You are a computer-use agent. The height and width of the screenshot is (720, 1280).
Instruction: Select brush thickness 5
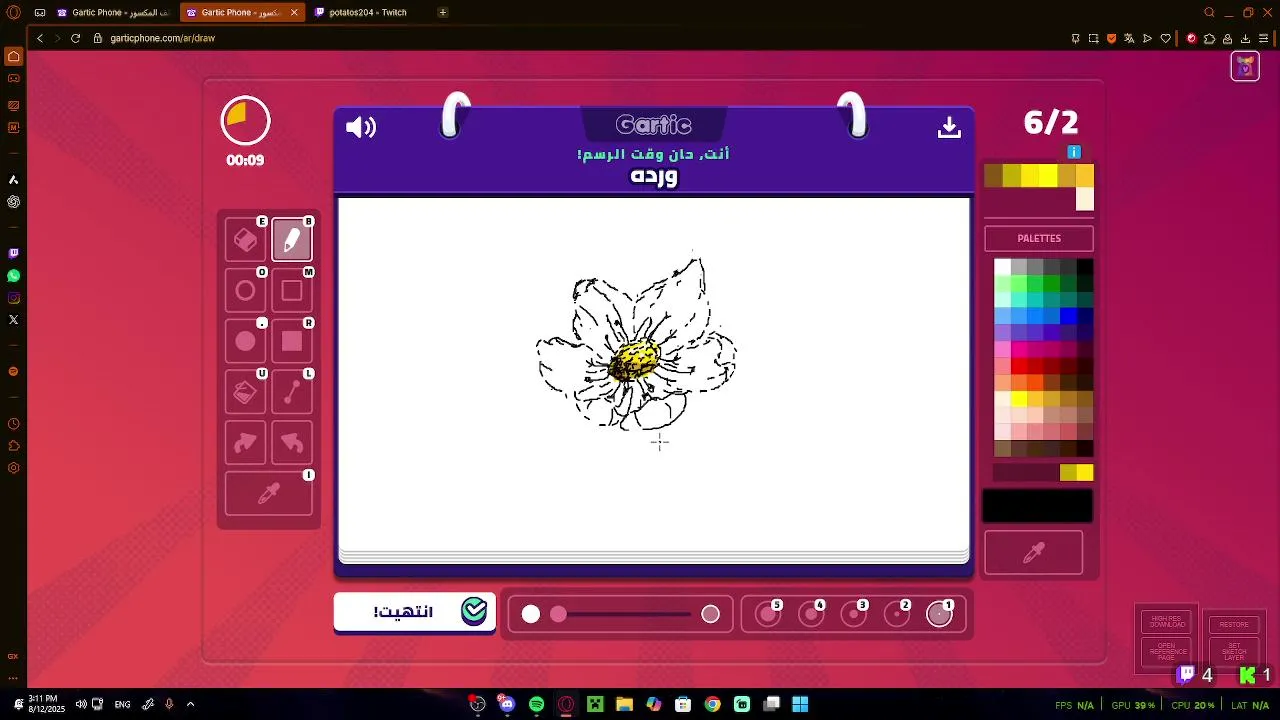pyautogui.click(x=768, y=614)
